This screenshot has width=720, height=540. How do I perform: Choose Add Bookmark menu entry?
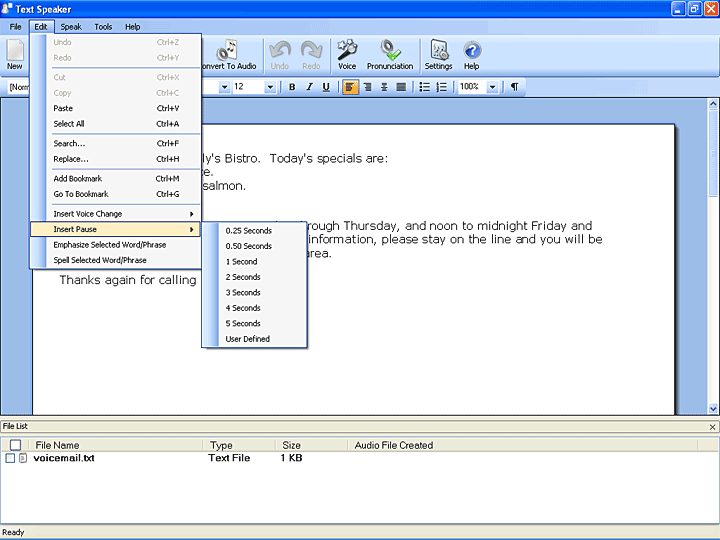coord(115,179)
